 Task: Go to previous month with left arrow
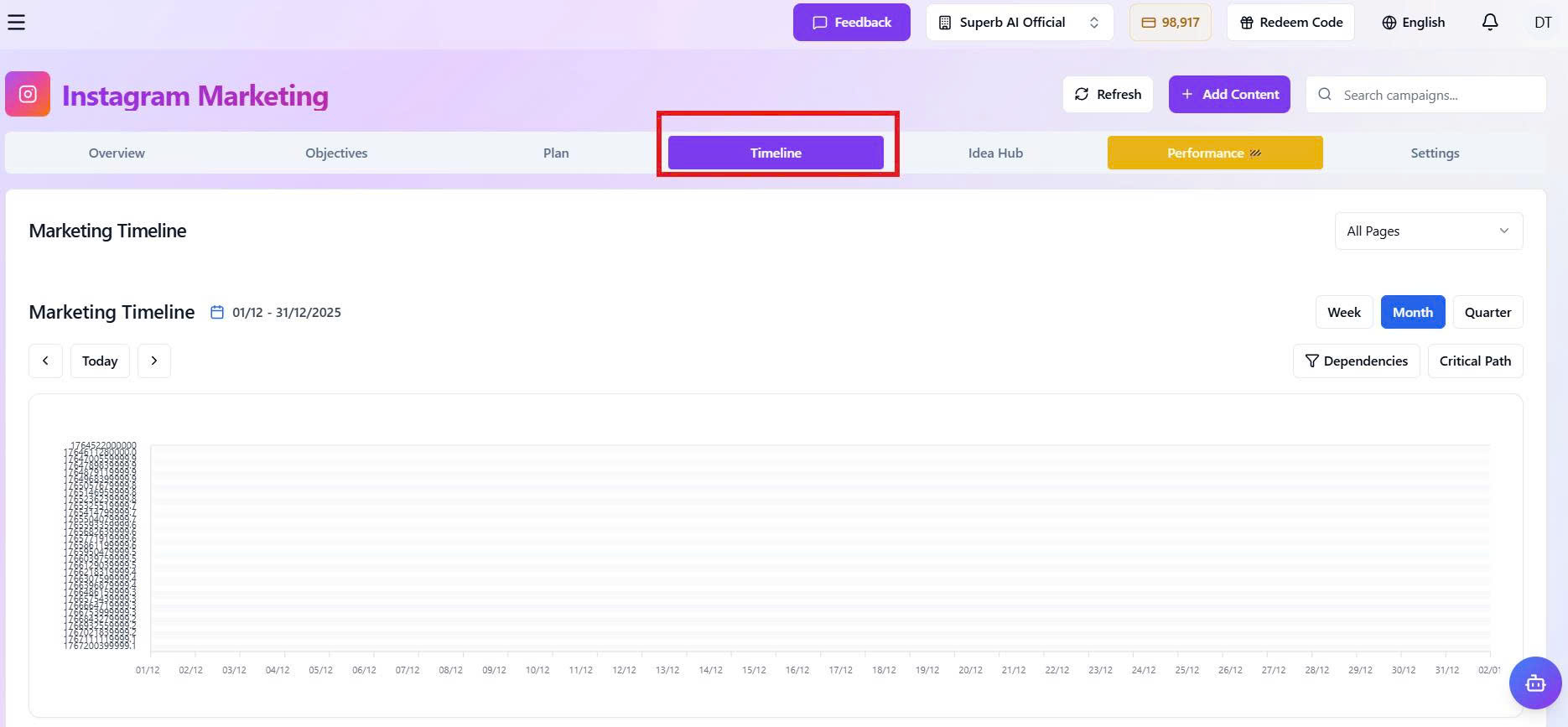pos(45,361)
